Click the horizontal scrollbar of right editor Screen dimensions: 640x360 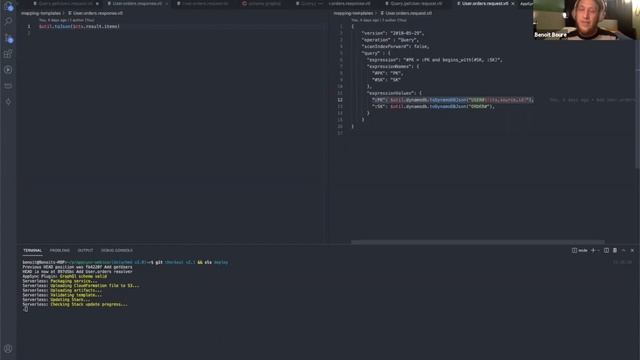click(478, 242)
